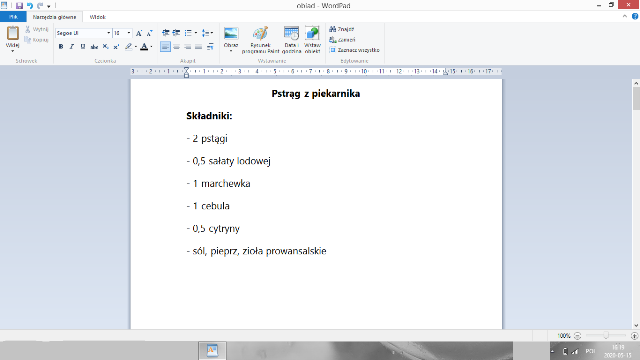Decrease font size with shrink font icon

tap(149, 33)
